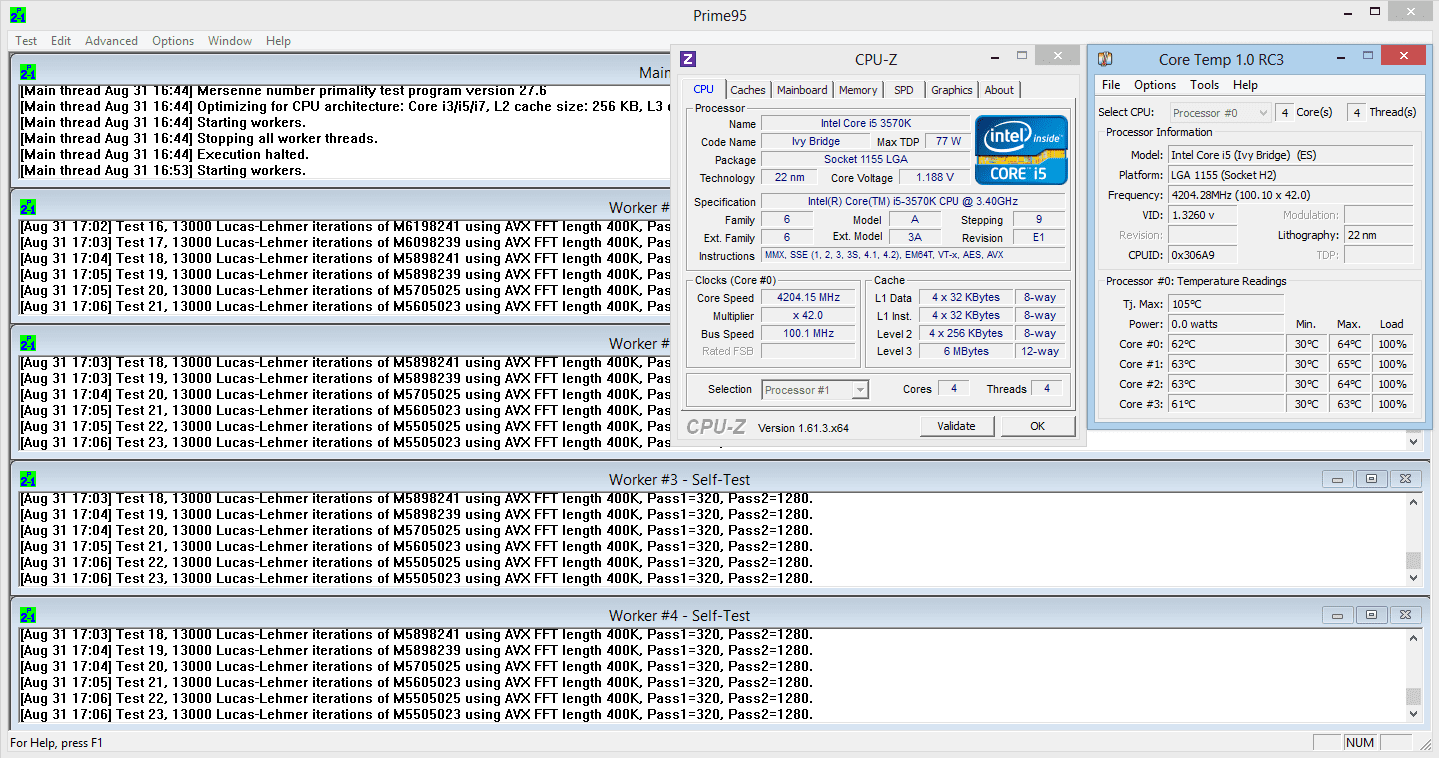Image resolution: width=1439 pixels, height=758 pixels.
Task: Open the File menu in Core Temp
Action: [1111, 85]
